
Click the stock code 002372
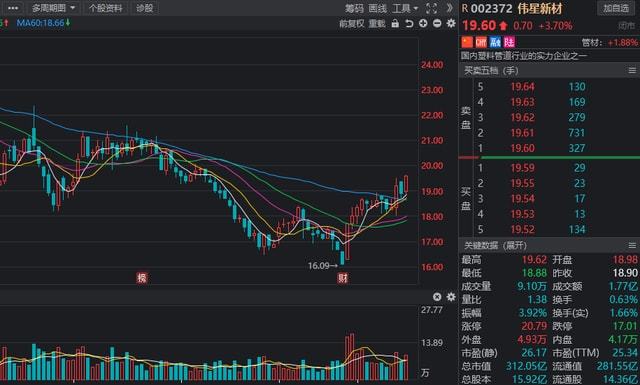click(491, 9)
